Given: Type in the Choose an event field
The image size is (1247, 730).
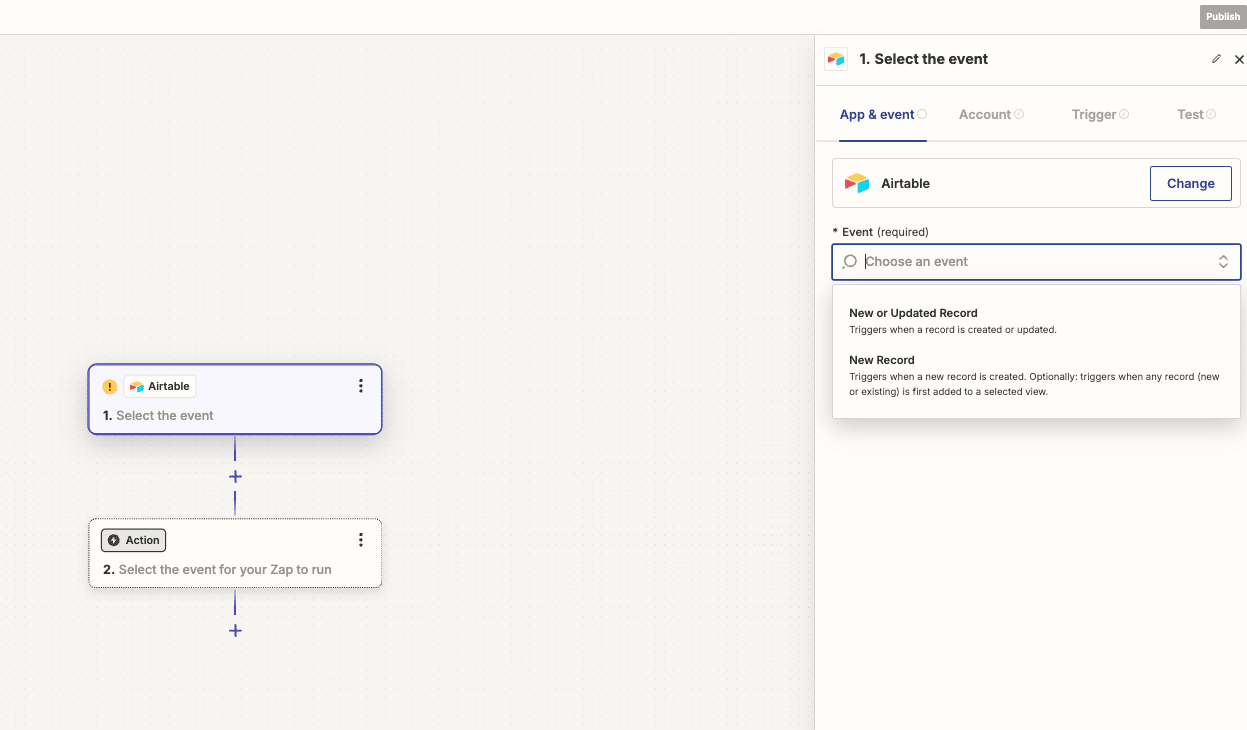Looking at the screenshot, I should click(x=1030, y=262).
